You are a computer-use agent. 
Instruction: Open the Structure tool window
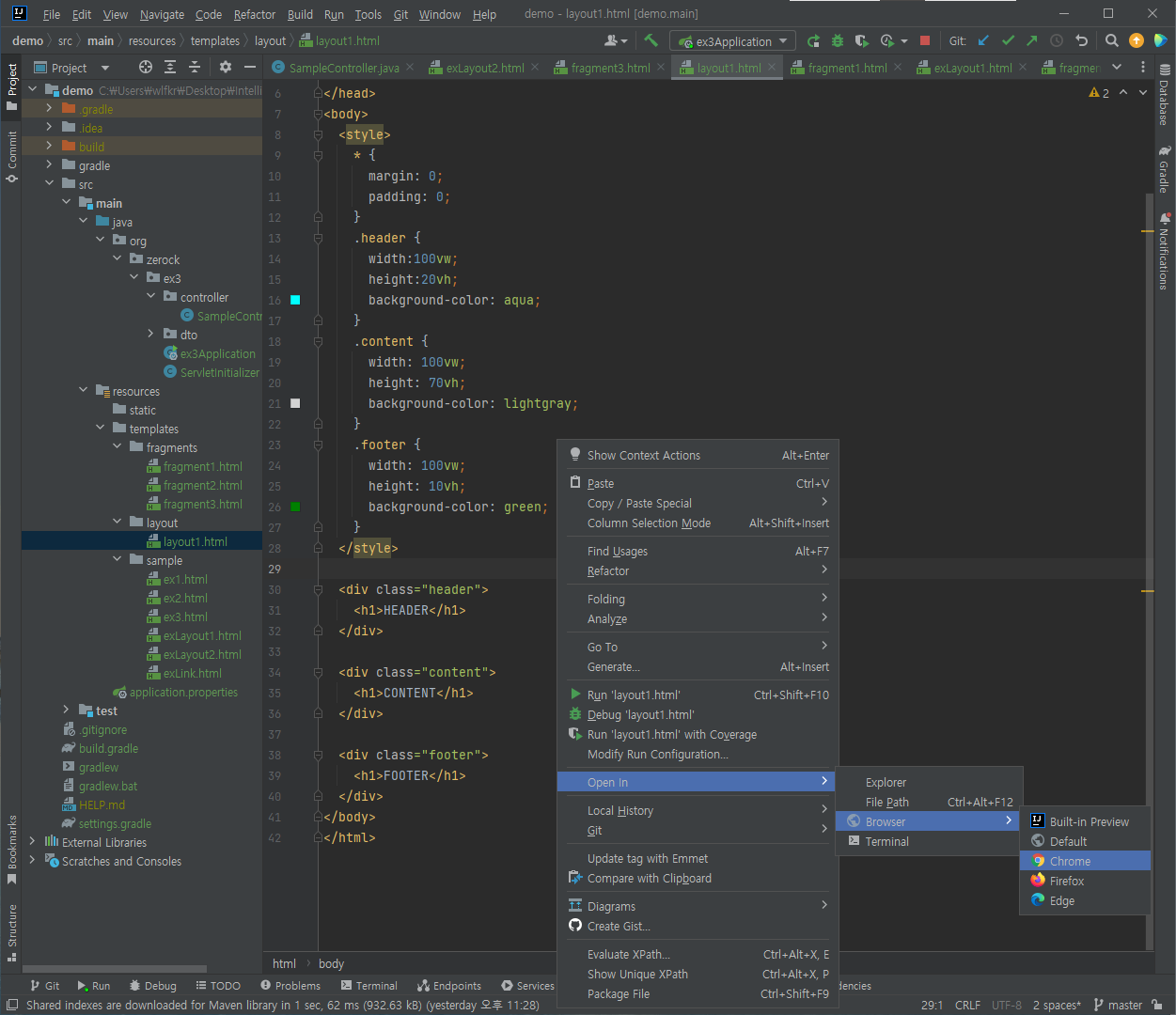(x=12, y=932)
